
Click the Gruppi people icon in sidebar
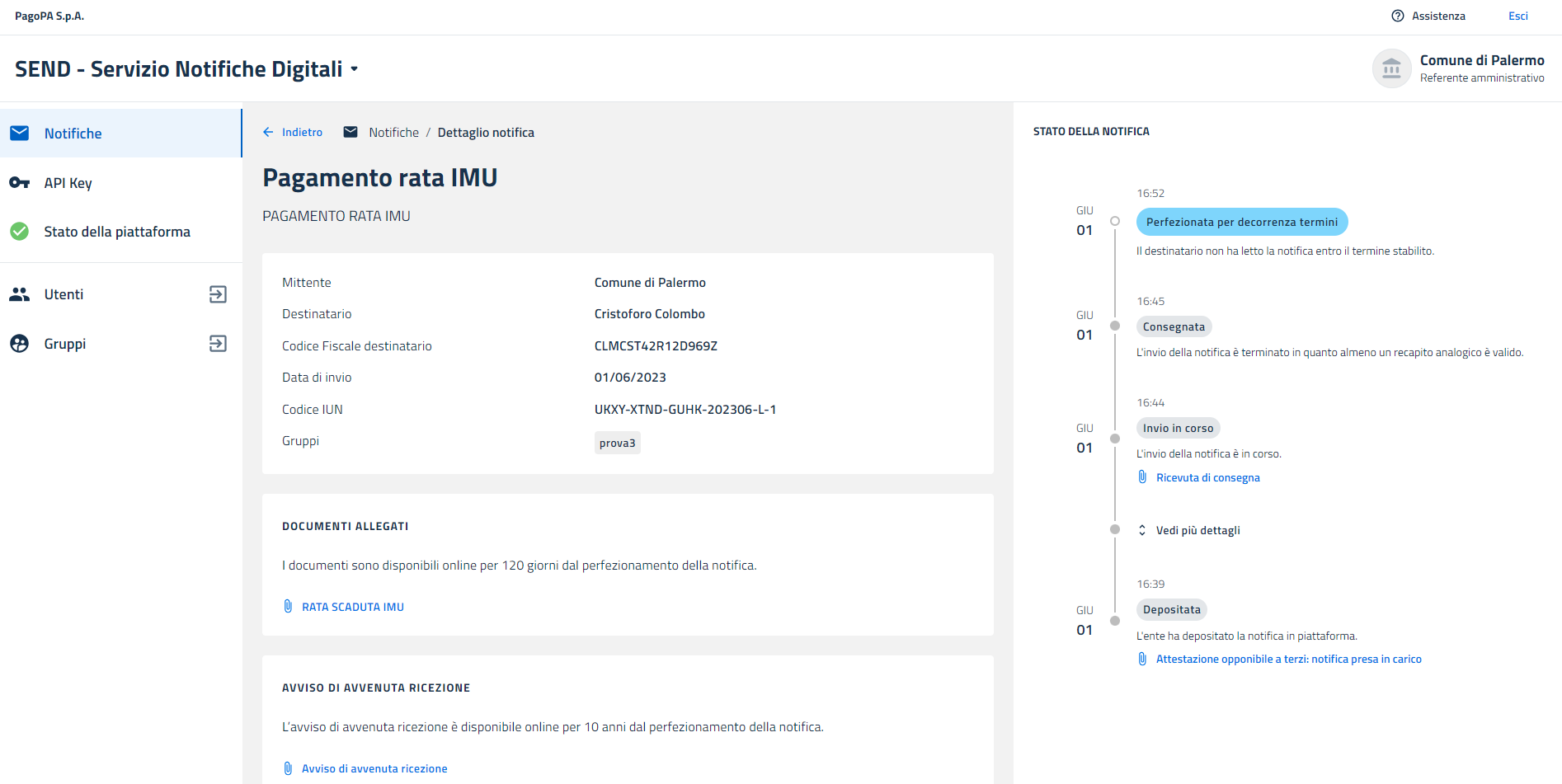[x=20, y=344]
